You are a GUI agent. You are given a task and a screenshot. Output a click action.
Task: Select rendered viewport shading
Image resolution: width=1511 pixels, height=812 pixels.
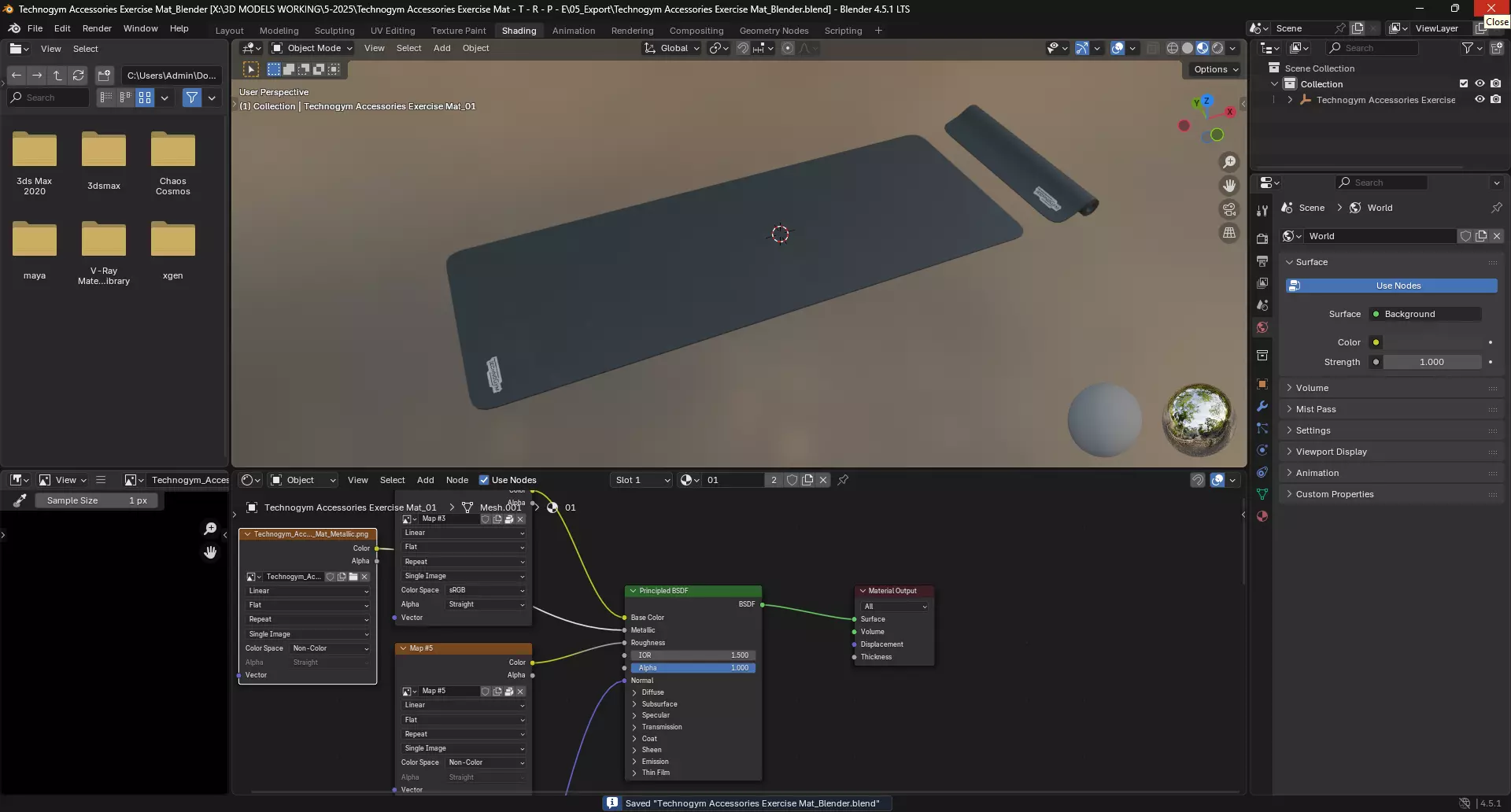[x=1217, y=48]
